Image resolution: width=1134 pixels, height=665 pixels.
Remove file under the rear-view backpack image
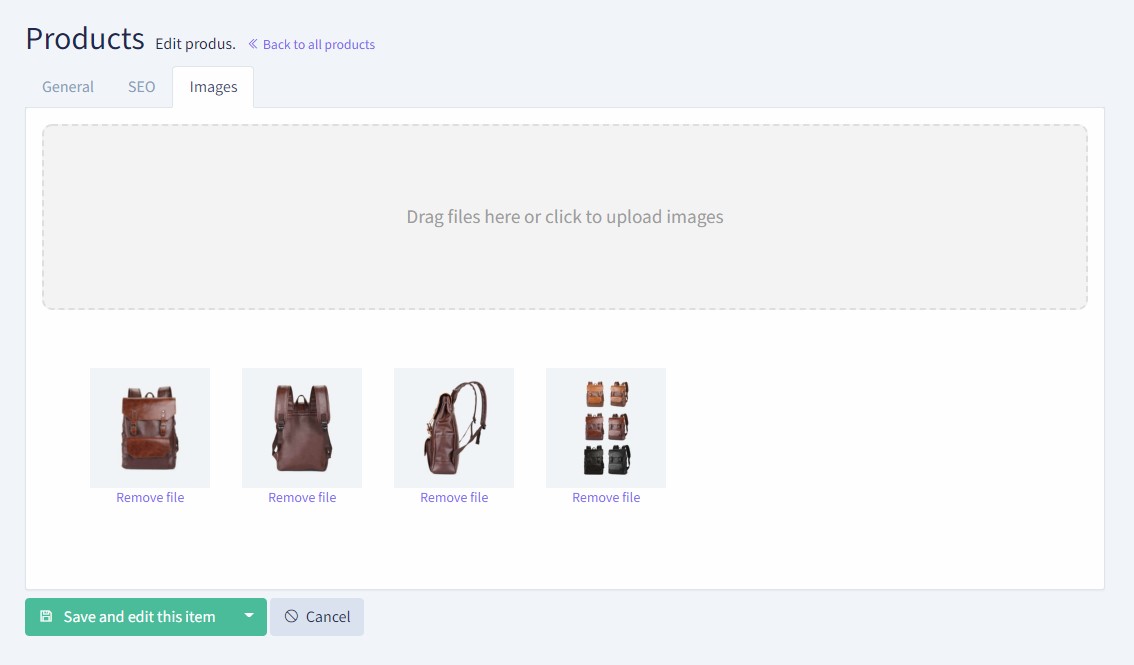pyautogui.click(x=301, y=497)
